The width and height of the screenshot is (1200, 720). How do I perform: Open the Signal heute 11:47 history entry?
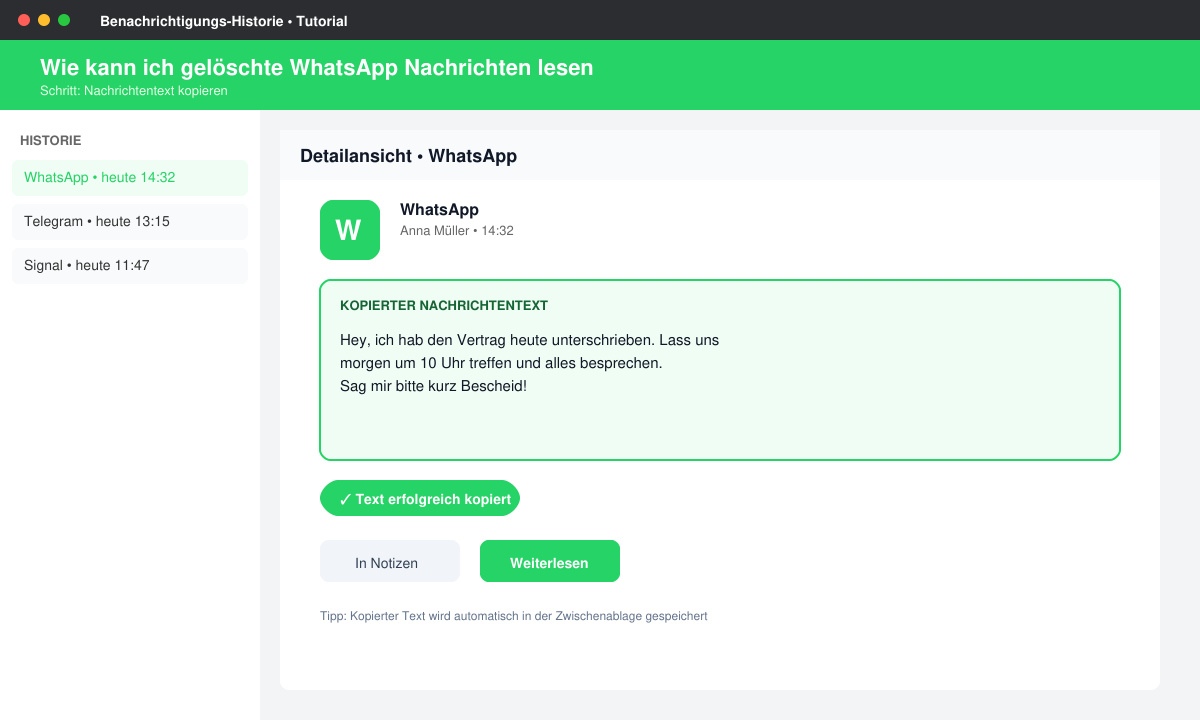pyautogui.click(x=130, y=266)
